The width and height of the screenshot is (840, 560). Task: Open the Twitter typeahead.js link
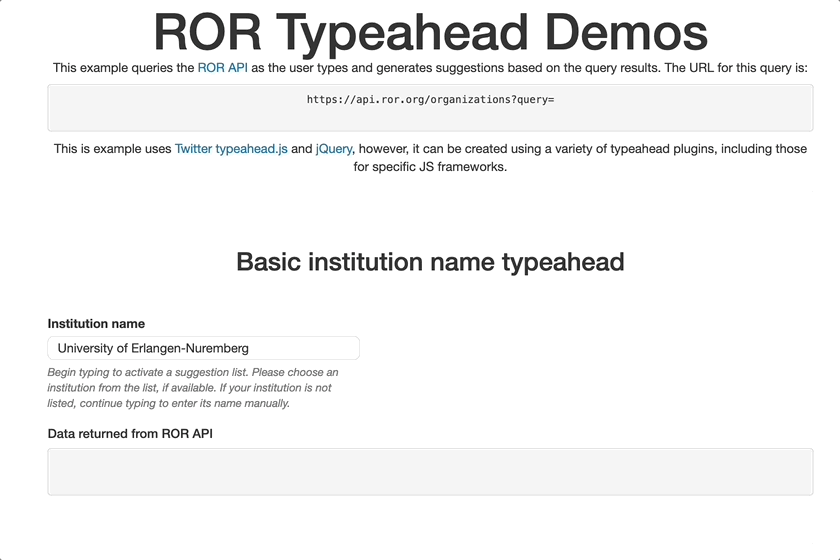(231, 149)
